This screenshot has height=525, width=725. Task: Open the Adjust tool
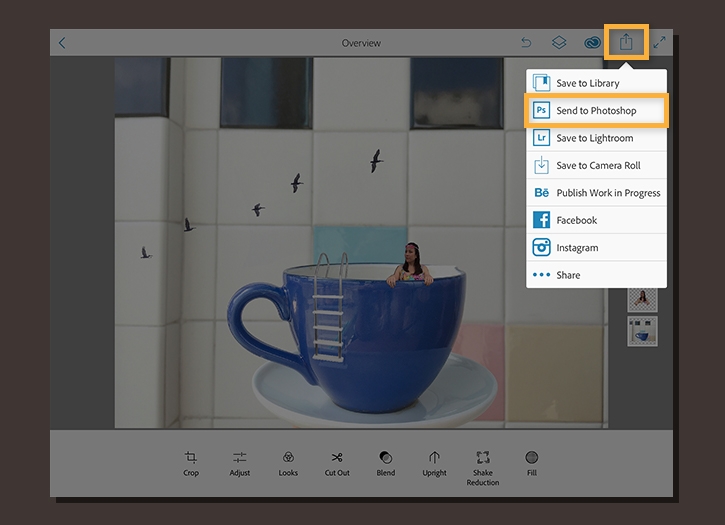point(240,463)
